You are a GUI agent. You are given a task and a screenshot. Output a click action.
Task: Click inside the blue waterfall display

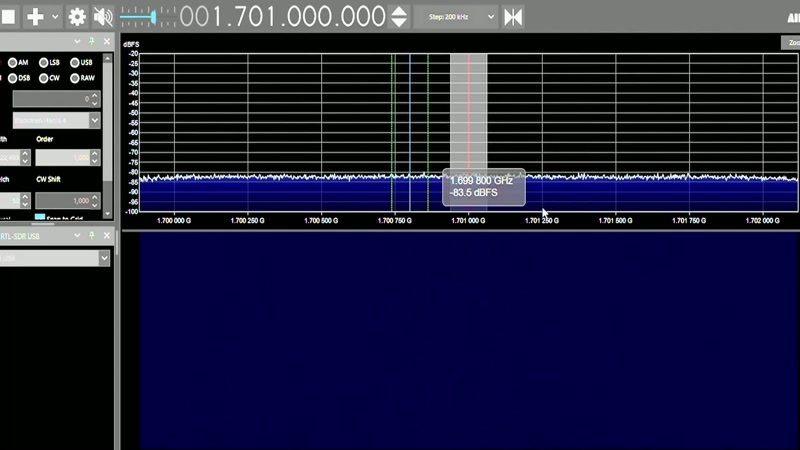point(469,341)
